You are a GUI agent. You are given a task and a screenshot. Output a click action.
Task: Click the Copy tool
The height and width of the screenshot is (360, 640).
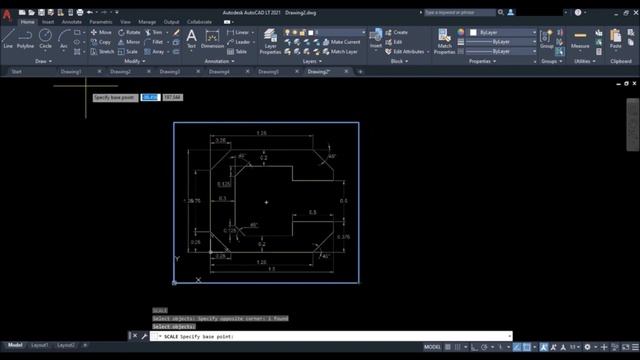pos(101,42)
